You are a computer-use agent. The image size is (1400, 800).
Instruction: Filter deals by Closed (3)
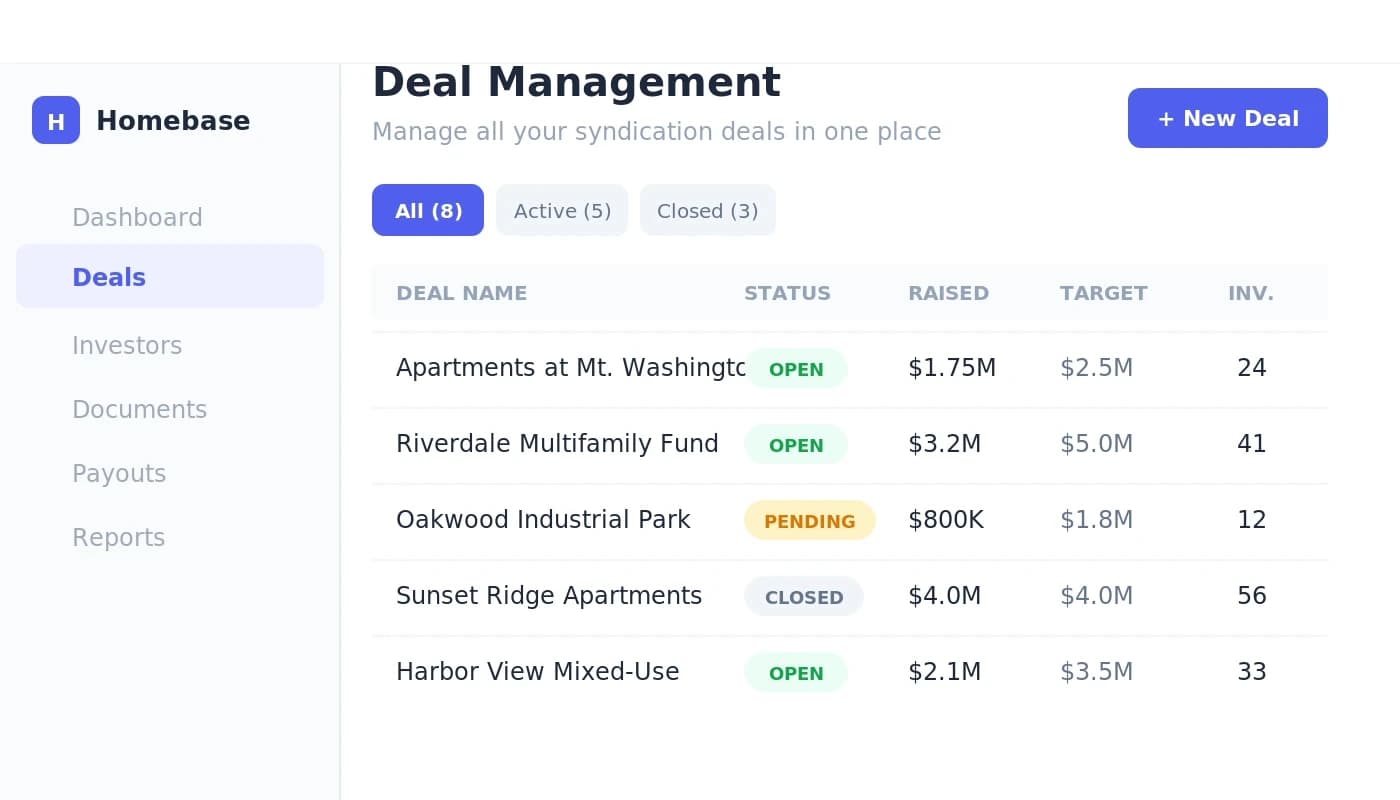tap(707, 210)
